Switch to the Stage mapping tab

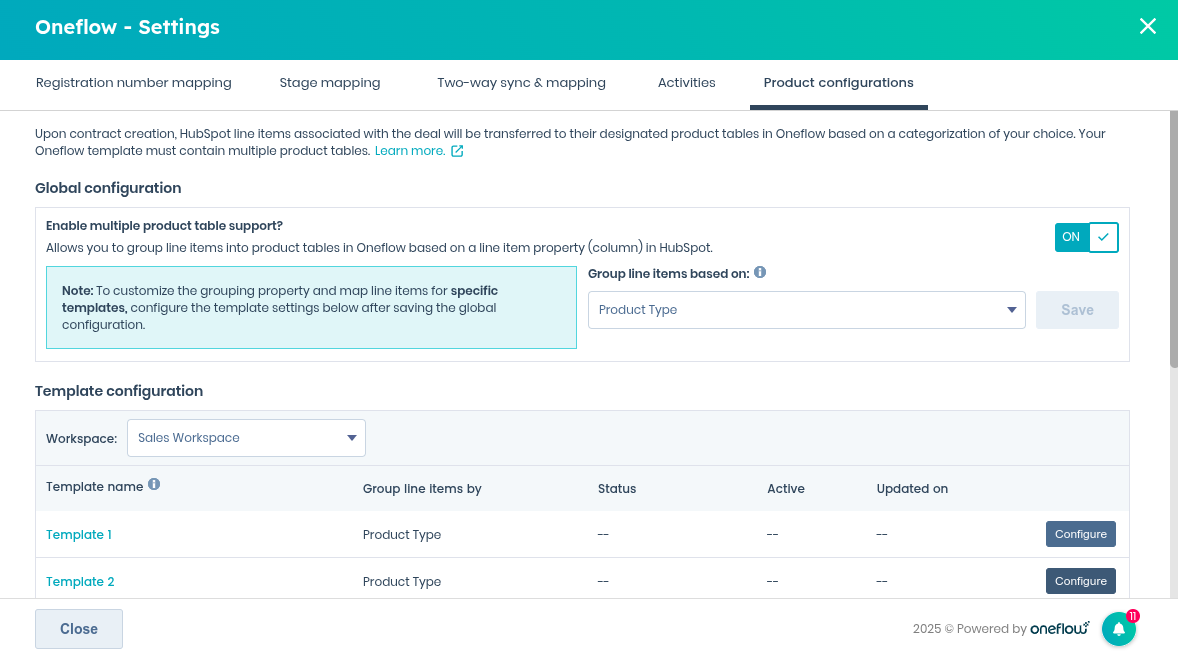click(330, 83)
